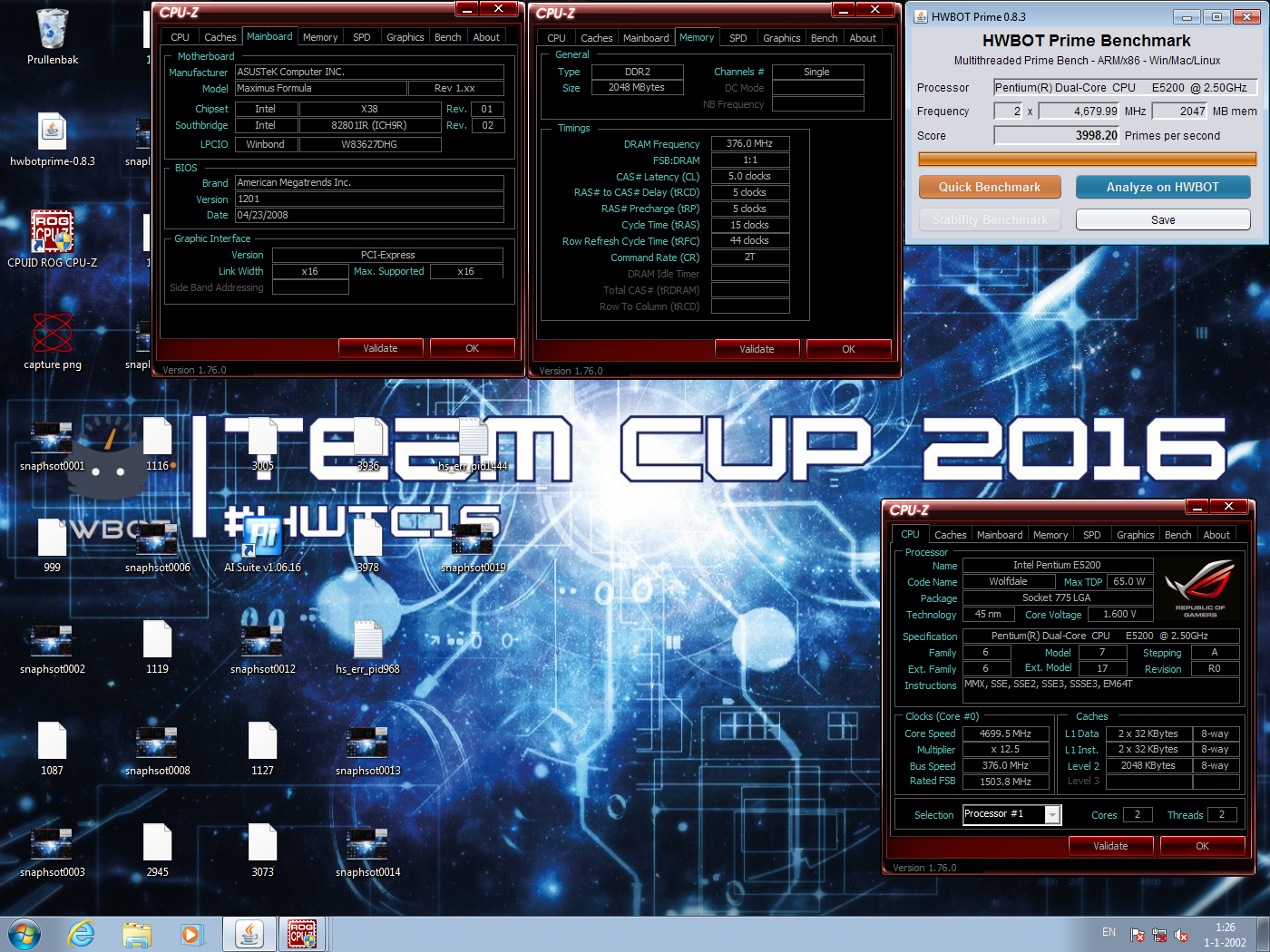This screenshot has width=1270, height=952.
Task: Click the muted volume tray icon
Action: (1181, 935)
